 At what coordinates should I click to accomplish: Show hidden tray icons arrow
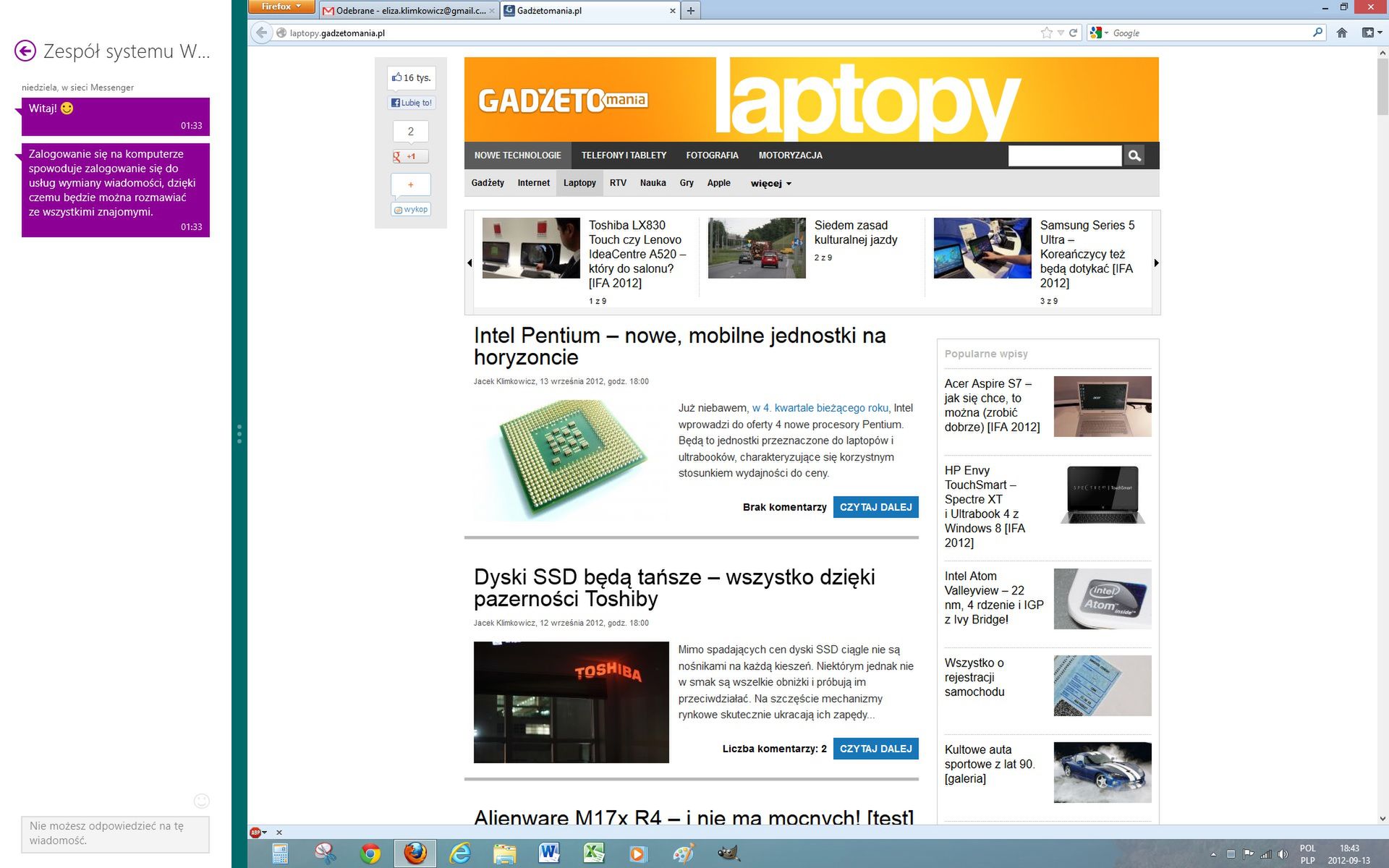coord(1213,854)
